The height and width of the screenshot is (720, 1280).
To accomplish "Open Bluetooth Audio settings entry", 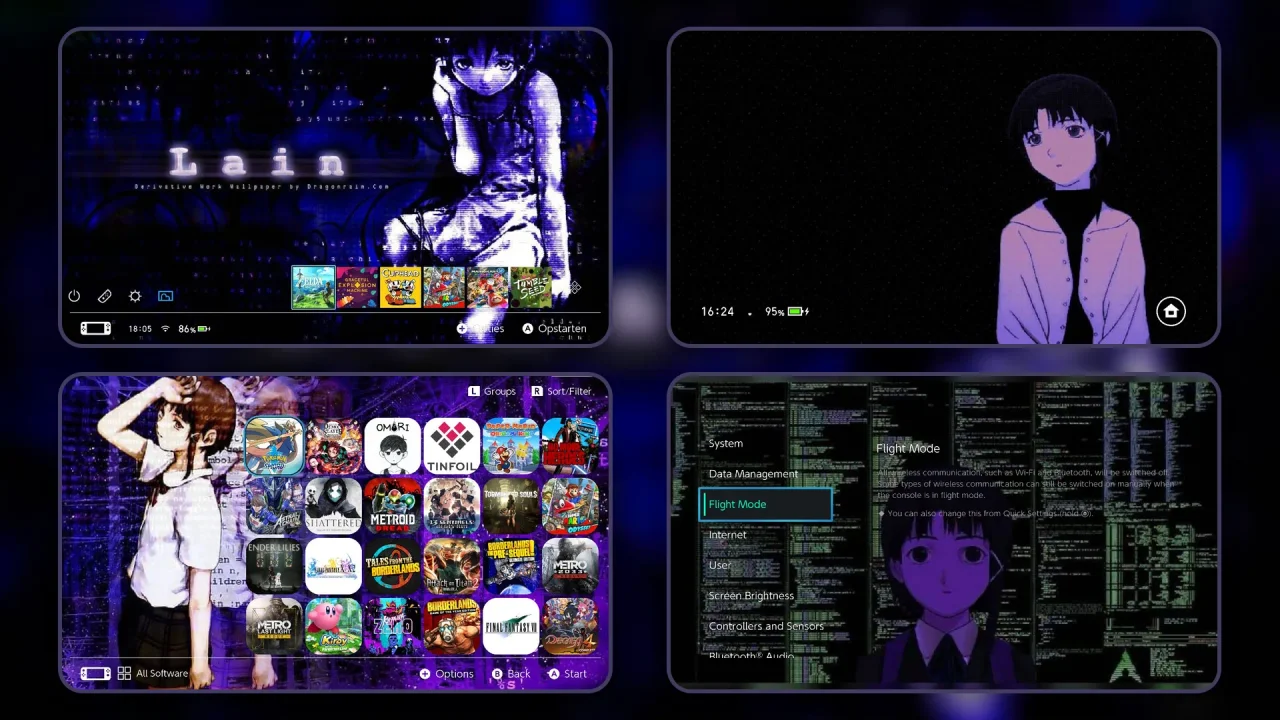I will (751, 656).
